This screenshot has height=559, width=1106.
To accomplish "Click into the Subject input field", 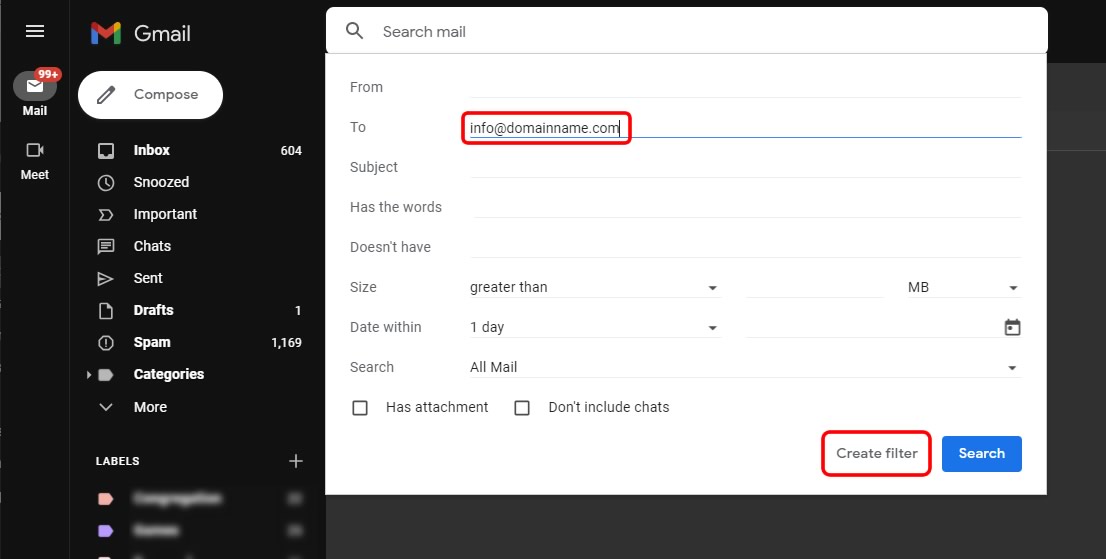I will 746,167.
